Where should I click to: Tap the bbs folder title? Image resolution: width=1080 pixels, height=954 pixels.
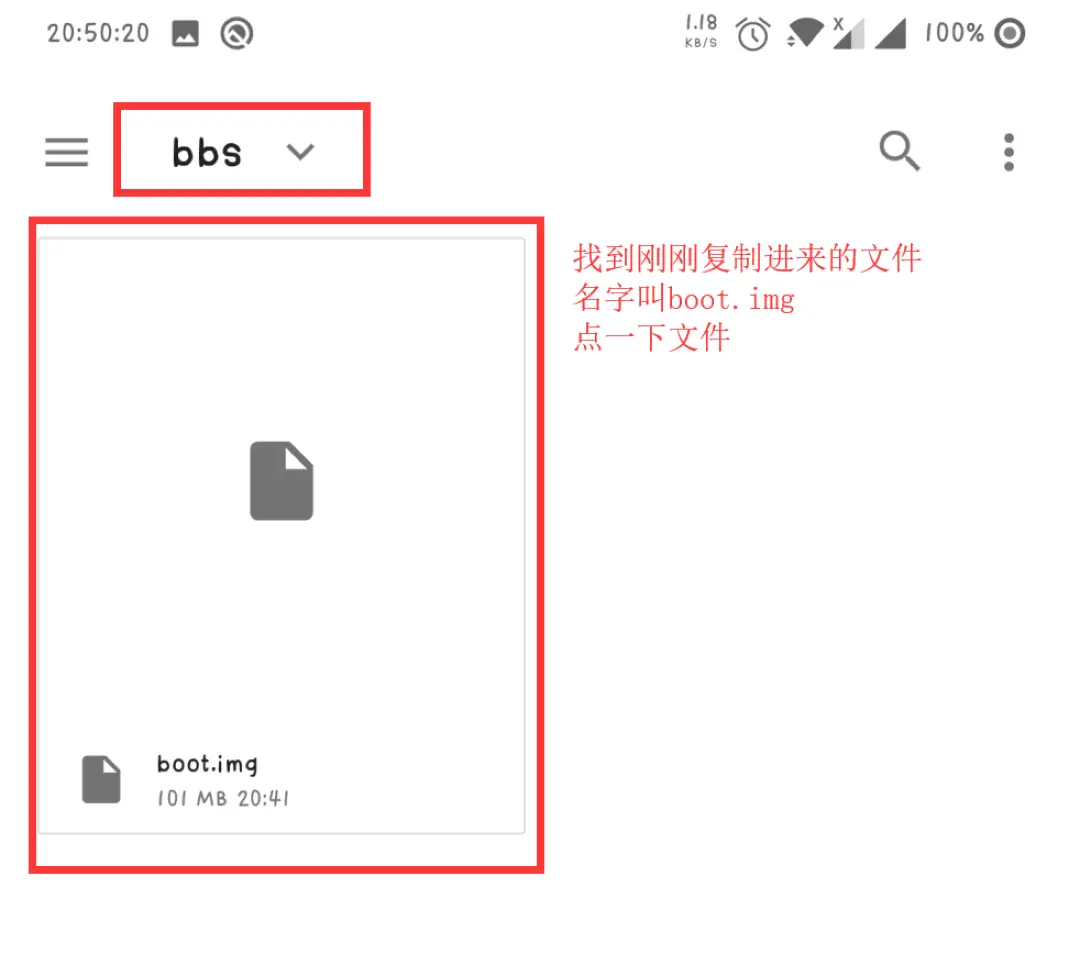207,152
